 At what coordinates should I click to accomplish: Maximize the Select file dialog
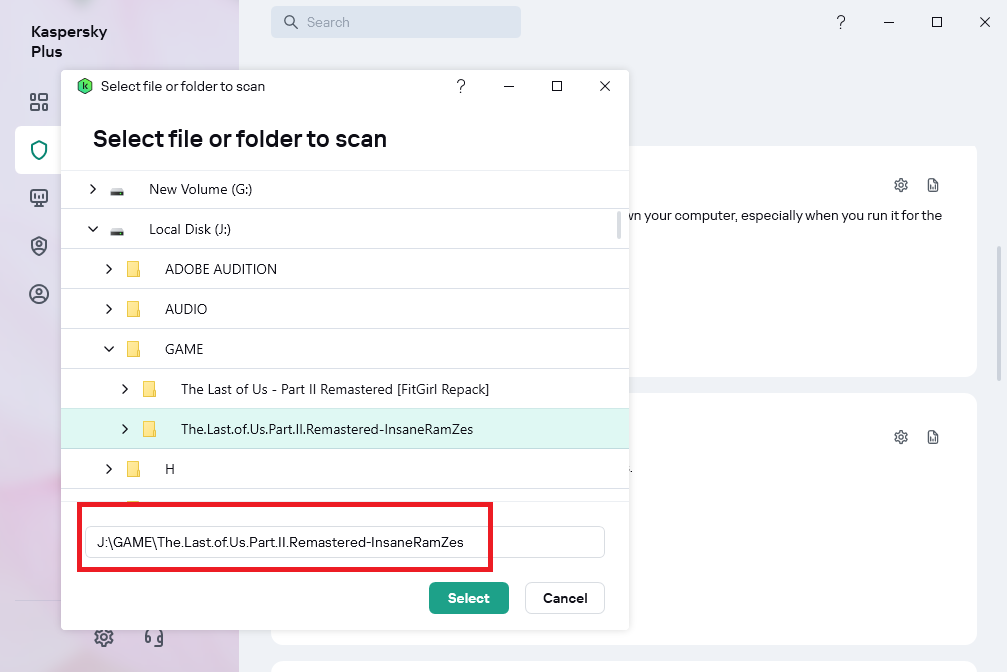pyautogui.click(x=557, y=86)
